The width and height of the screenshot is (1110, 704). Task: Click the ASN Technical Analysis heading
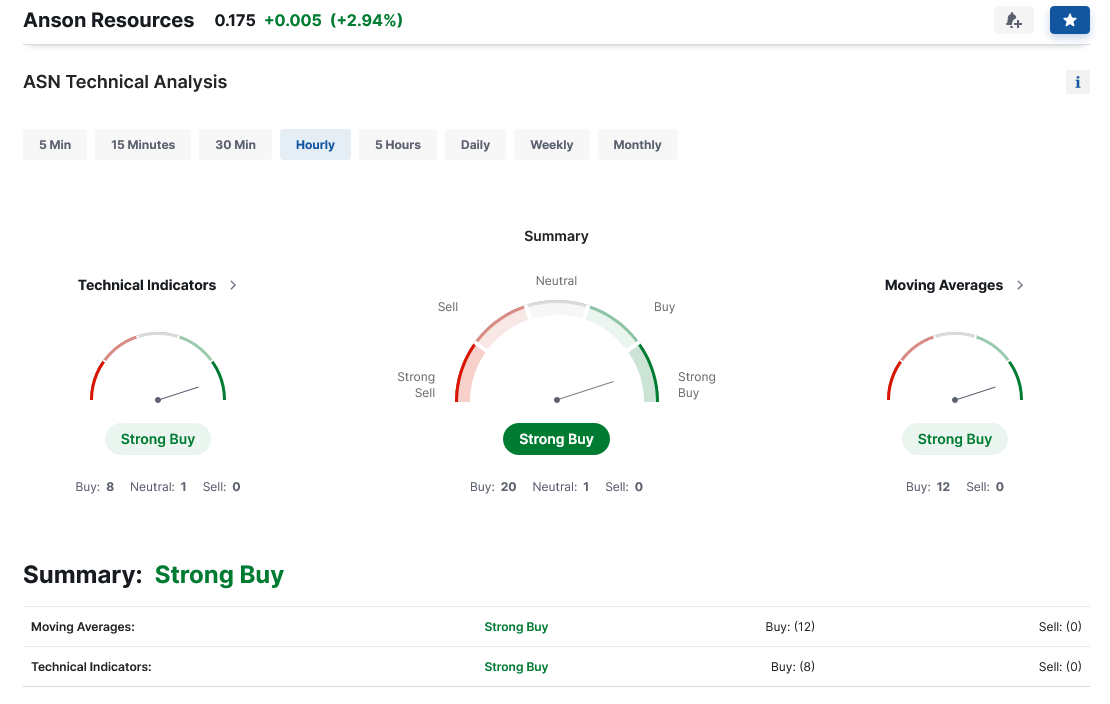(125, 82)
